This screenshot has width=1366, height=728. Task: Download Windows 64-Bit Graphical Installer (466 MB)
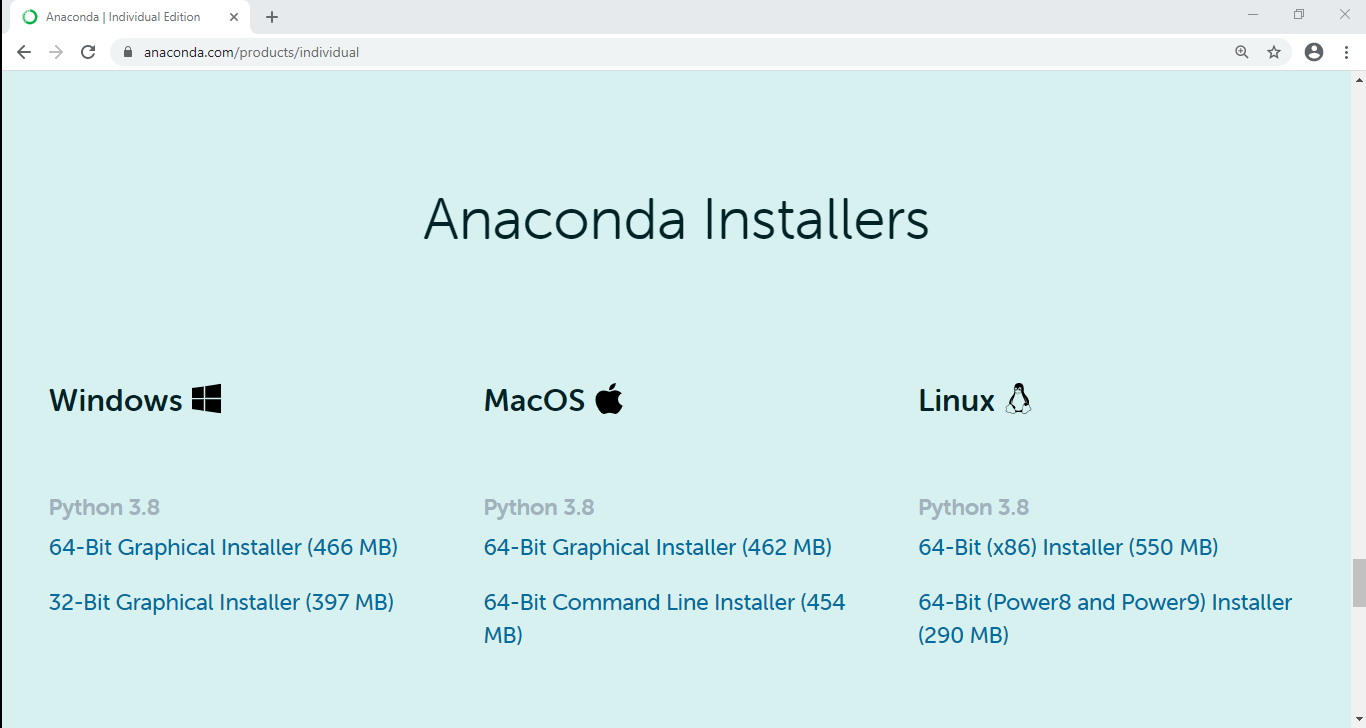coord(223,548)
